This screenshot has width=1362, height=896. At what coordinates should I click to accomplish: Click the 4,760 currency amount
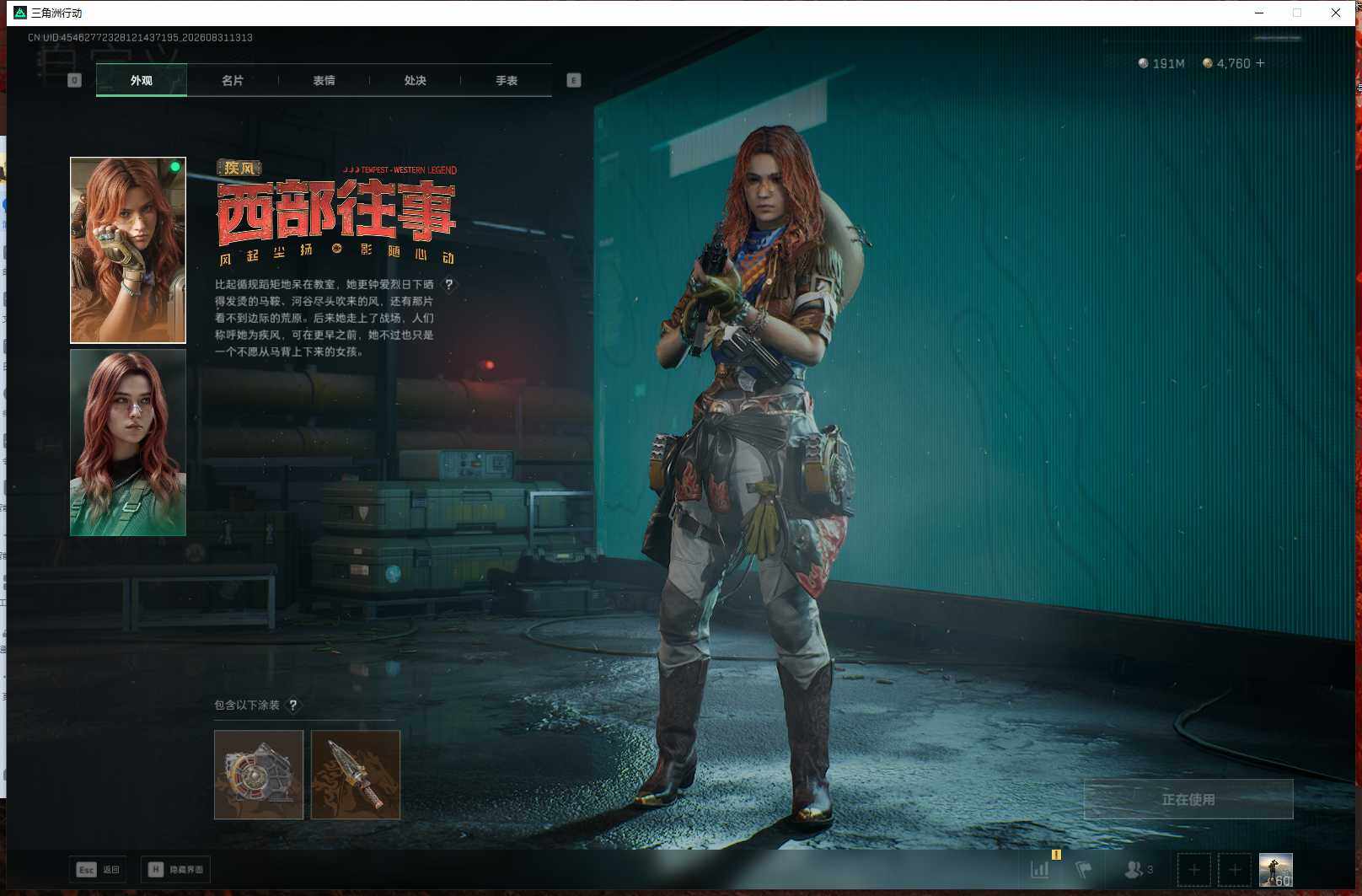1233,63
